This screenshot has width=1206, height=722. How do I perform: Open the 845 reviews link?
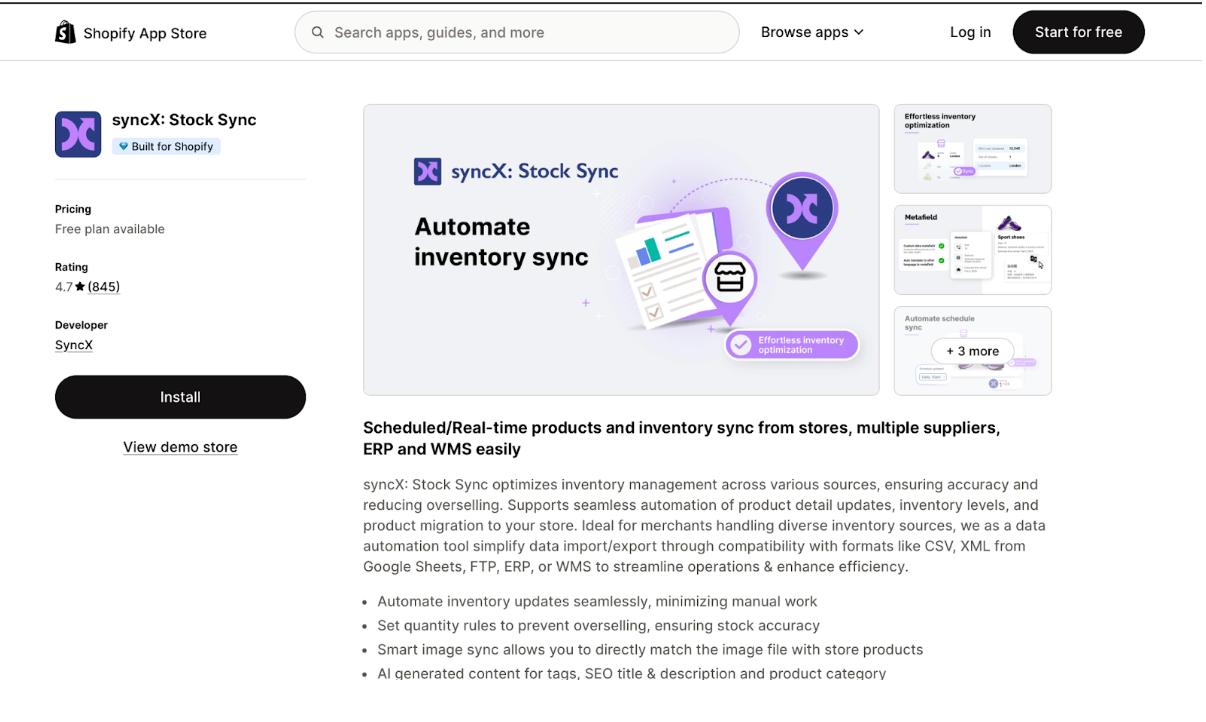[x=104, y=287]
